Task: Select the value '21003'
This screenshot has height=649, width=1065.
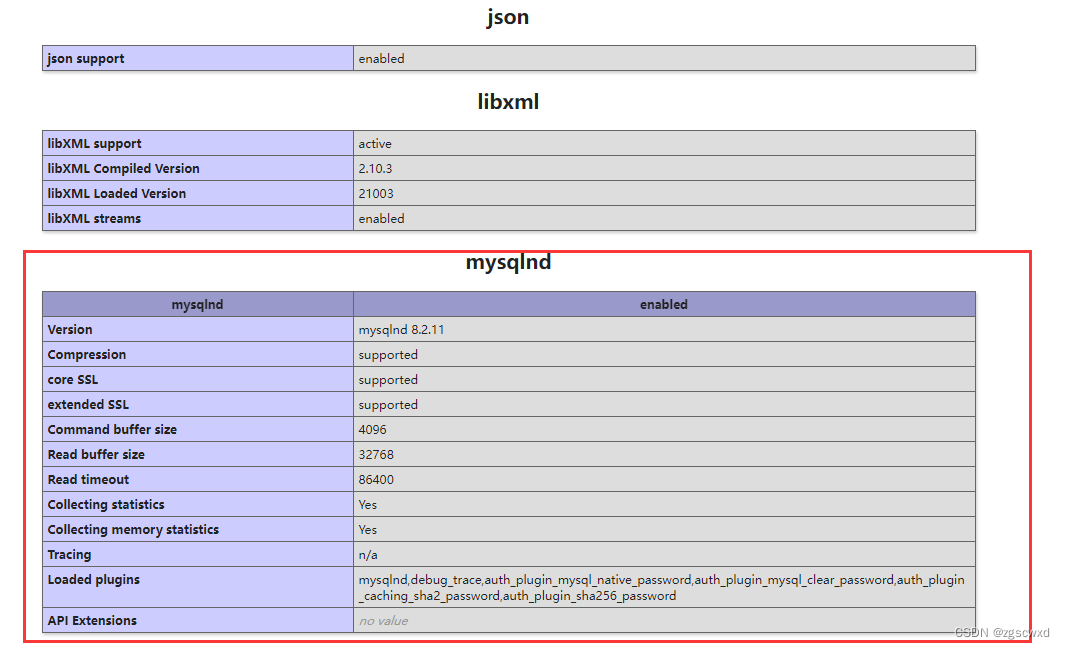Action: point(376,194)
